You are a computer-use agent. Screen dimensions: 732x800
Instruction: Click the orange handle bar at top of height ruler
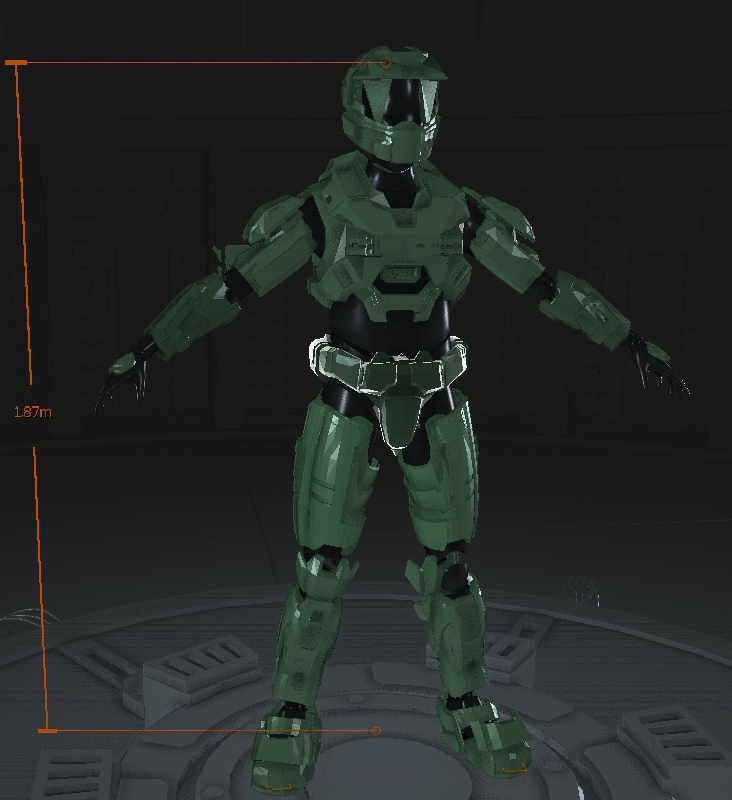tap(16, 62)
